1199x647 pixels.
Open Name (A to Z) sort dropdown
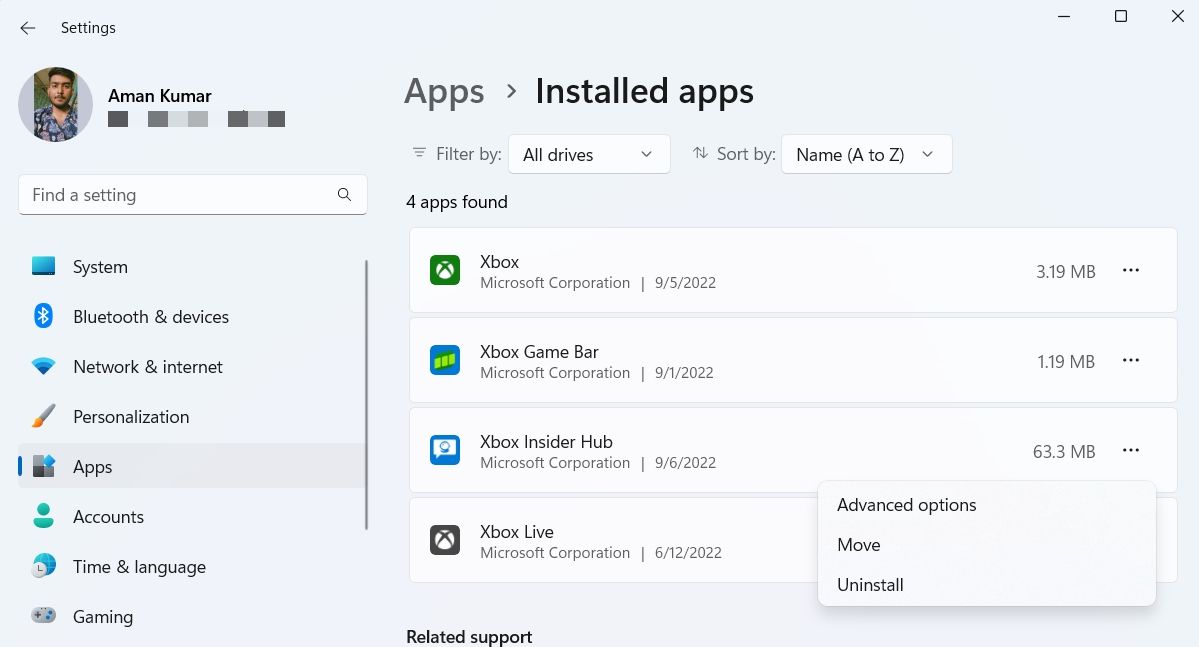[x=866, y=154]
